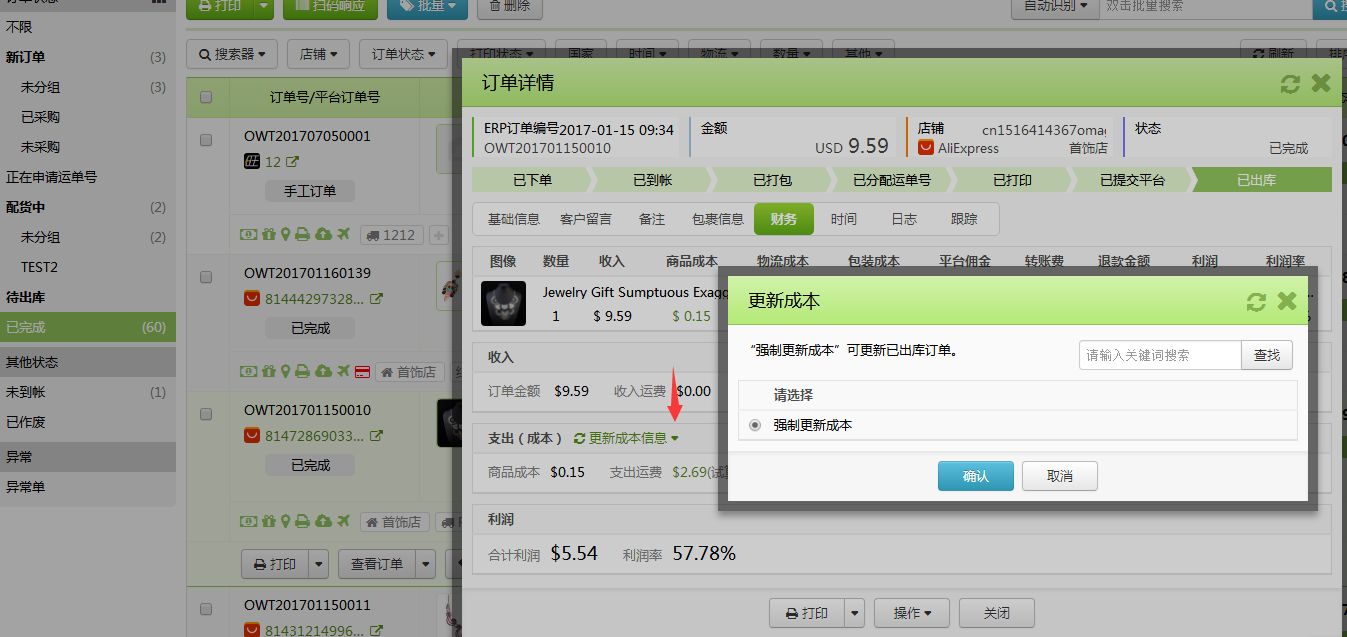The image size is (1347, 637).
Task: Expand the 店铺 filter dropdown
Action: click(319, 54)
